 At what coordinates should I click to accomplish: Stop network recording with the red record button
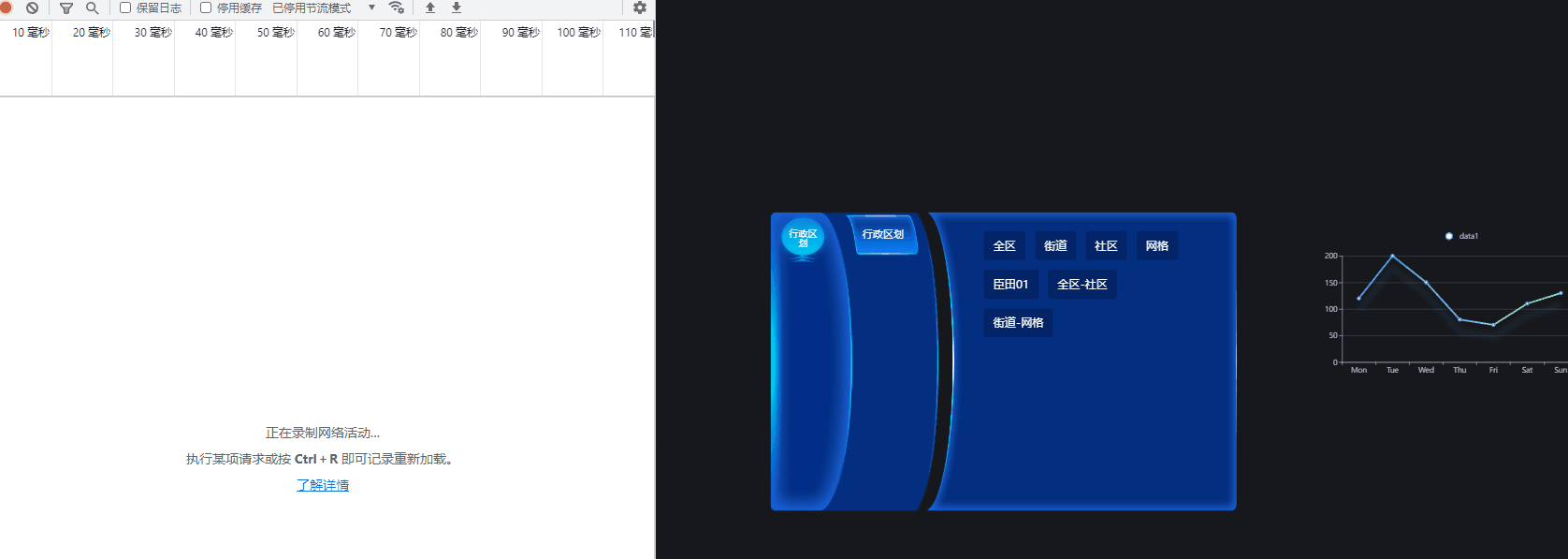click(5, 7)
